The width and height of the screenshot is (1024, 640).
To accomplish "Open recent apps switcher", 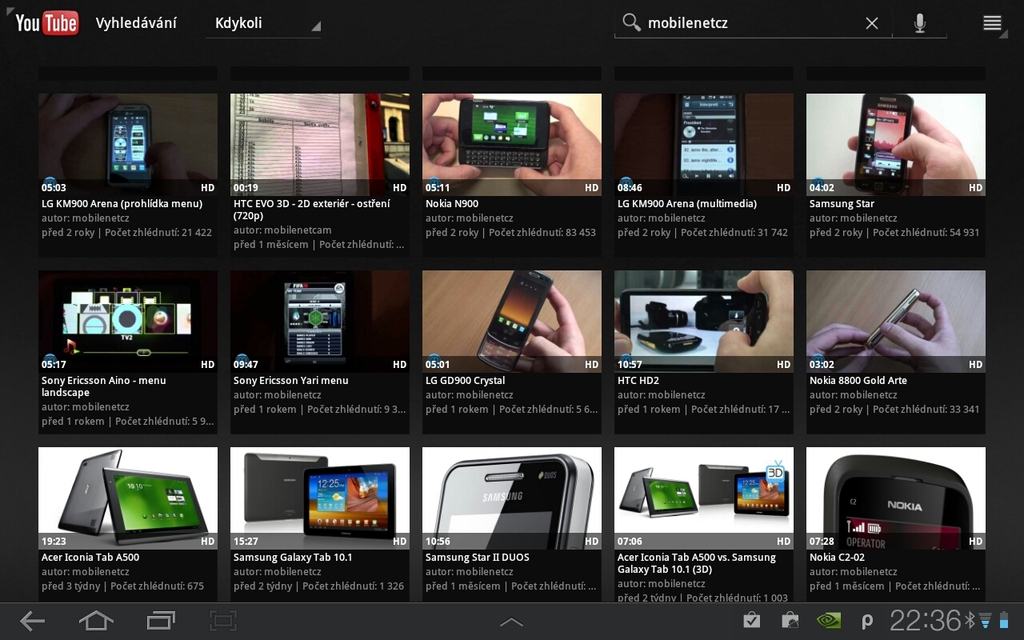I will 158,620.
